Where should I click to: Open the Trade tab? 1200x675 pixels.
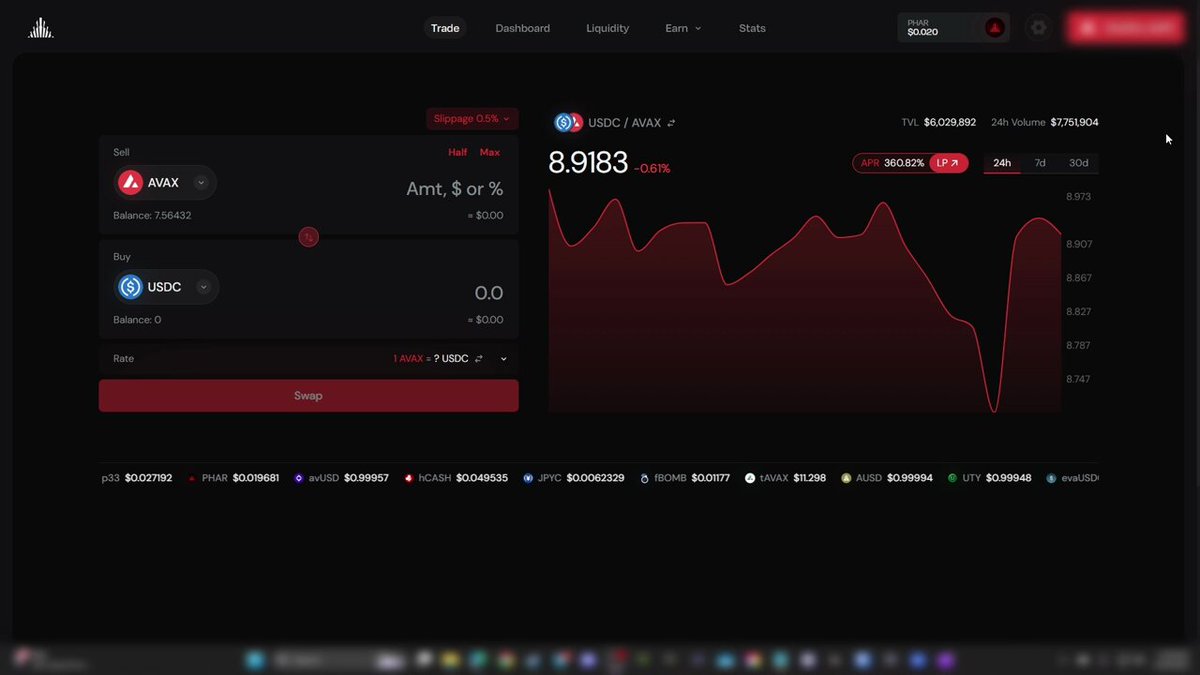445,28
